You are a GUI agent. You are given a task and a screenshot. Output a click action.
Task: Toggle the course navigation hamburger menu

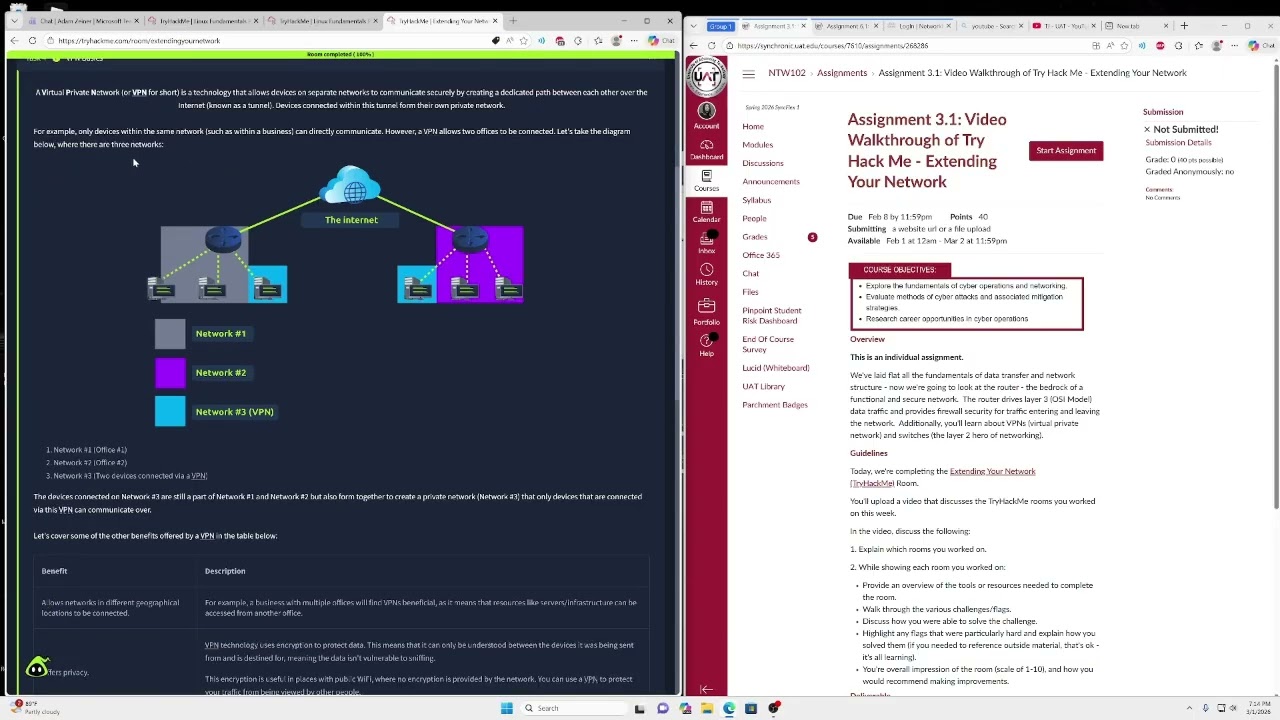(x=748, y=73)
